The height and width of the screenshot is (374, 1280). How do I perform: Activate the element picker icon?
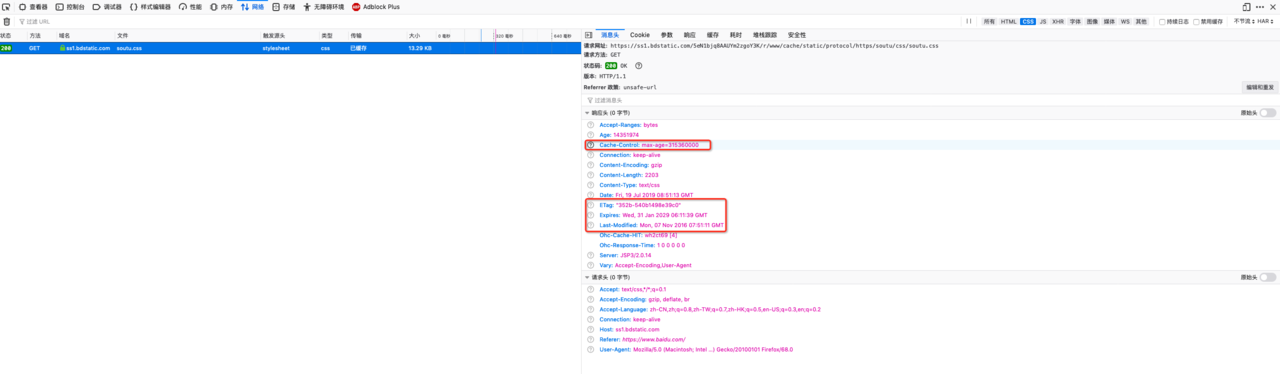tap(6, 6)
